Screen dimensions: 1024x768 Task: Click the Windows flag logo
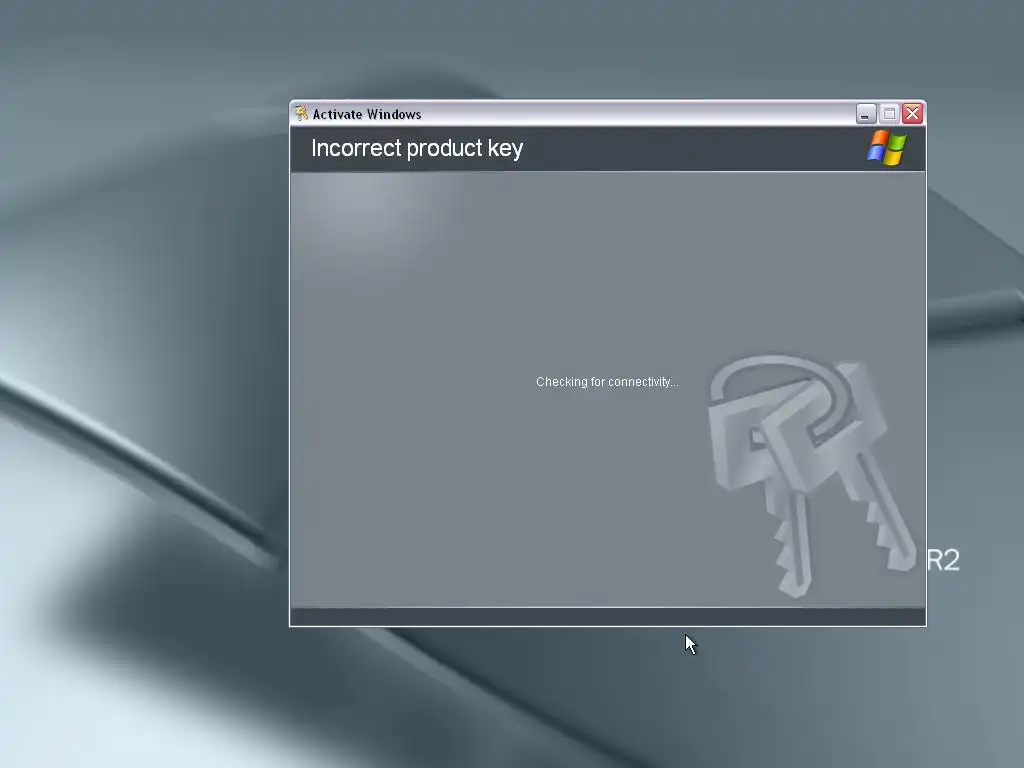tap(887, 148)
